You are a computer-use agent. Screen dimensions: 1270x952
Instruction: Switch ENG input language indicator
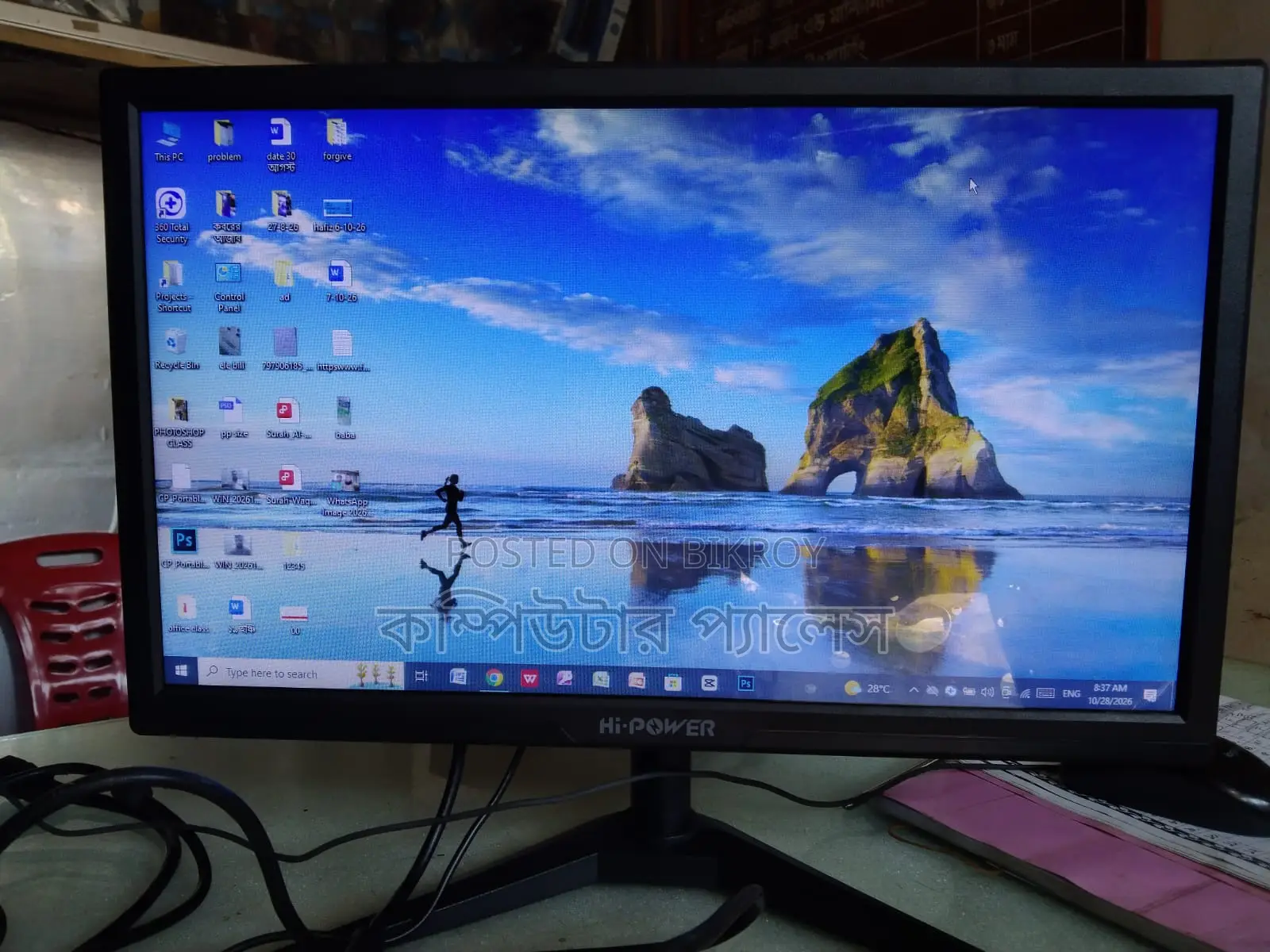(x=1072, y=693)
